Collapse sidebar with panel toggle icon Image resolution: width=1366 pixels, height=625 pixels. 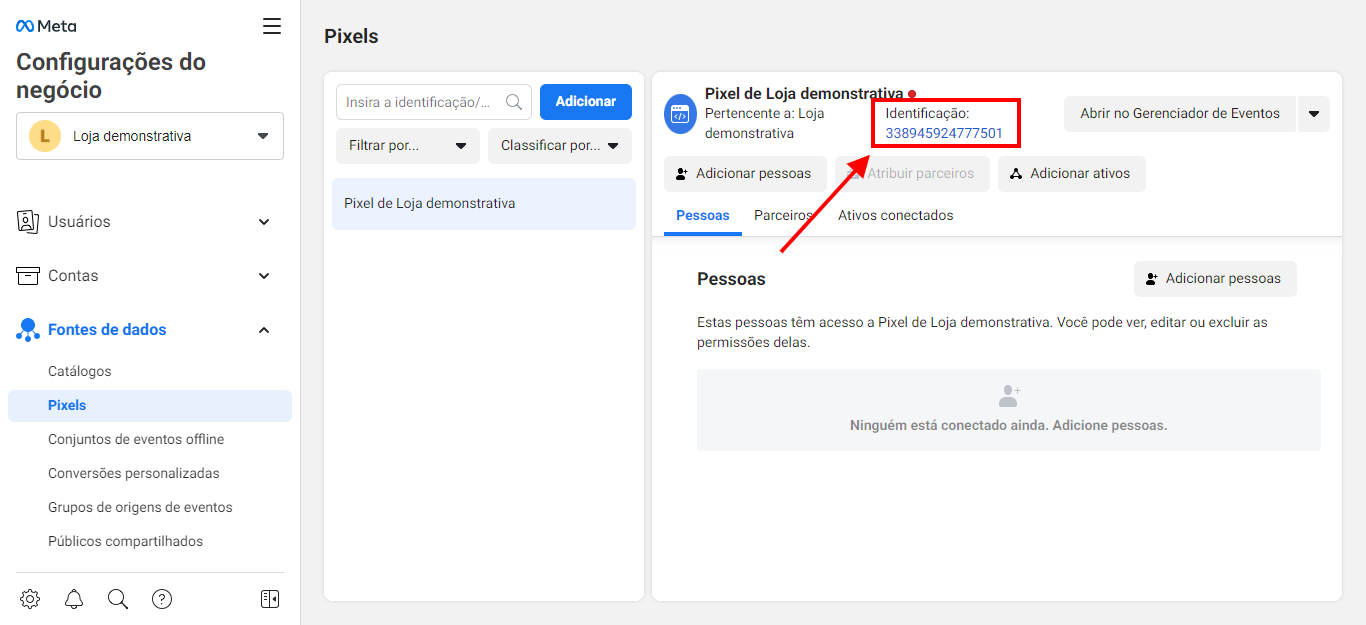[x=270, y=599]
